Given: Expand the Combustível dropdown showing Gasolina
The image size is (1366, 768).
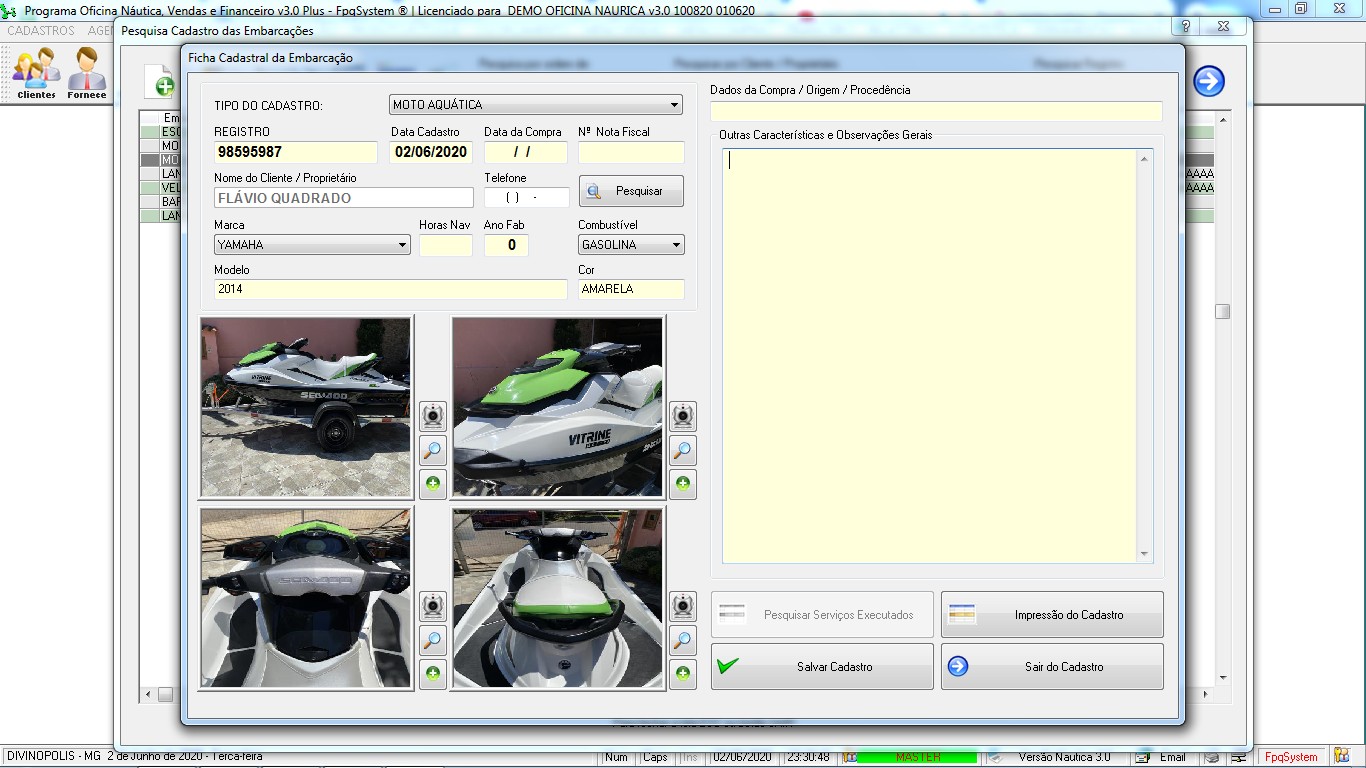Looking at the screenshot, I should (677, 245).
